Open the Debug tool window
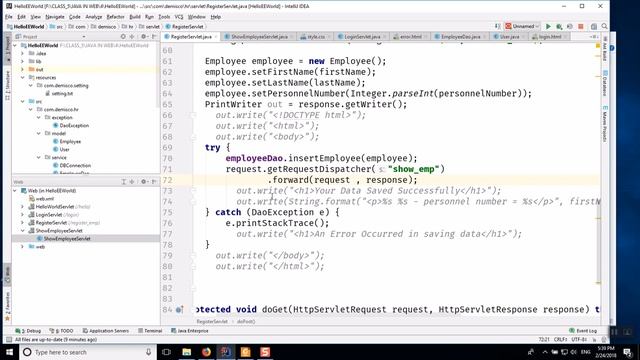 coord(28,331)
